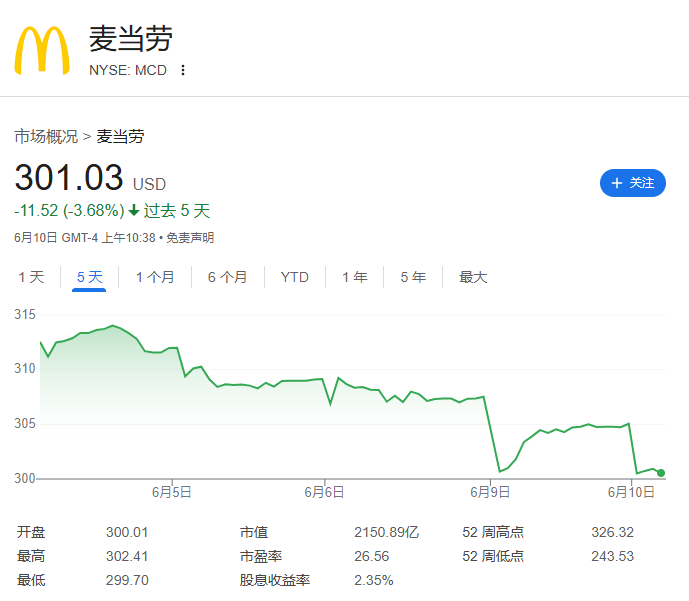
Task: Click the 开盘 value 300.01
Action: click(127, 532)
